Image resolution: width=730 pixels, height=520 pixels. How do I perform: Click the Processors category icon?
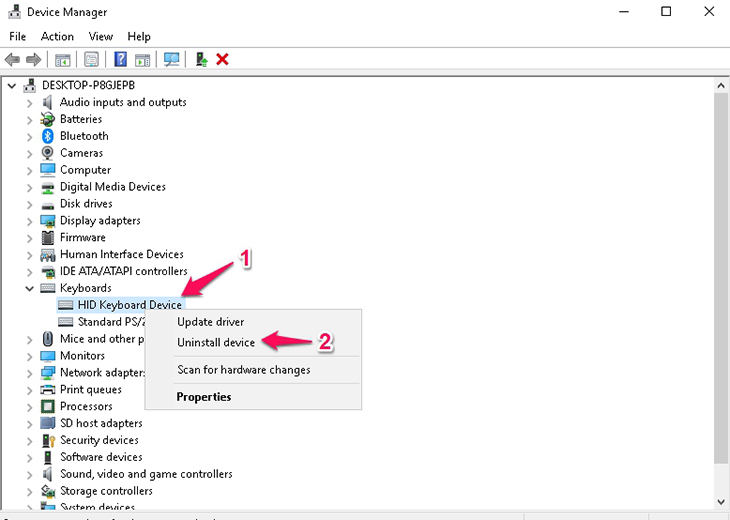pyautogui.click(x=47, y=406)
